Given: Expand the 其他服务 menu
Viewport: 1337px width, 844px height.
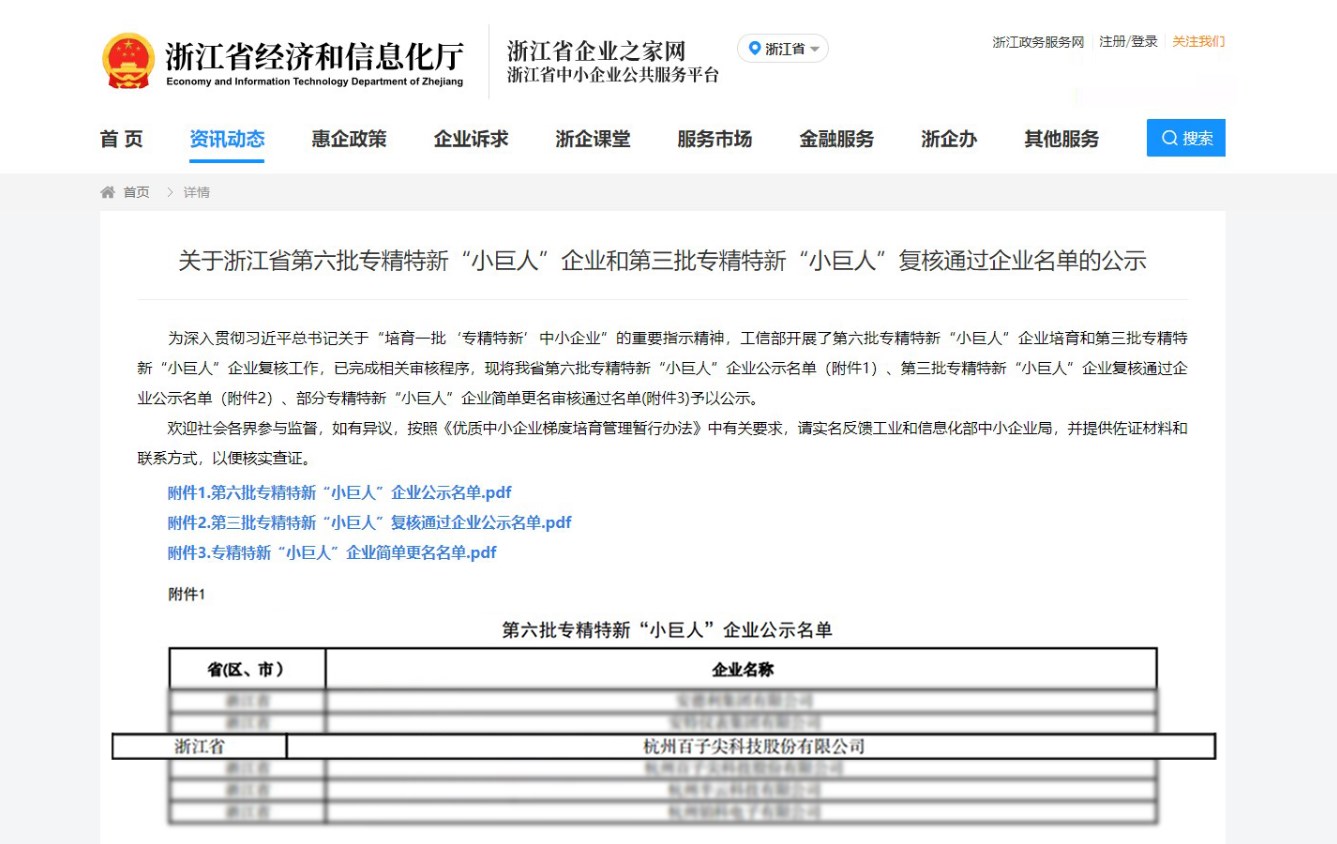Looking at the screenshot, I should coord(1061,139).
